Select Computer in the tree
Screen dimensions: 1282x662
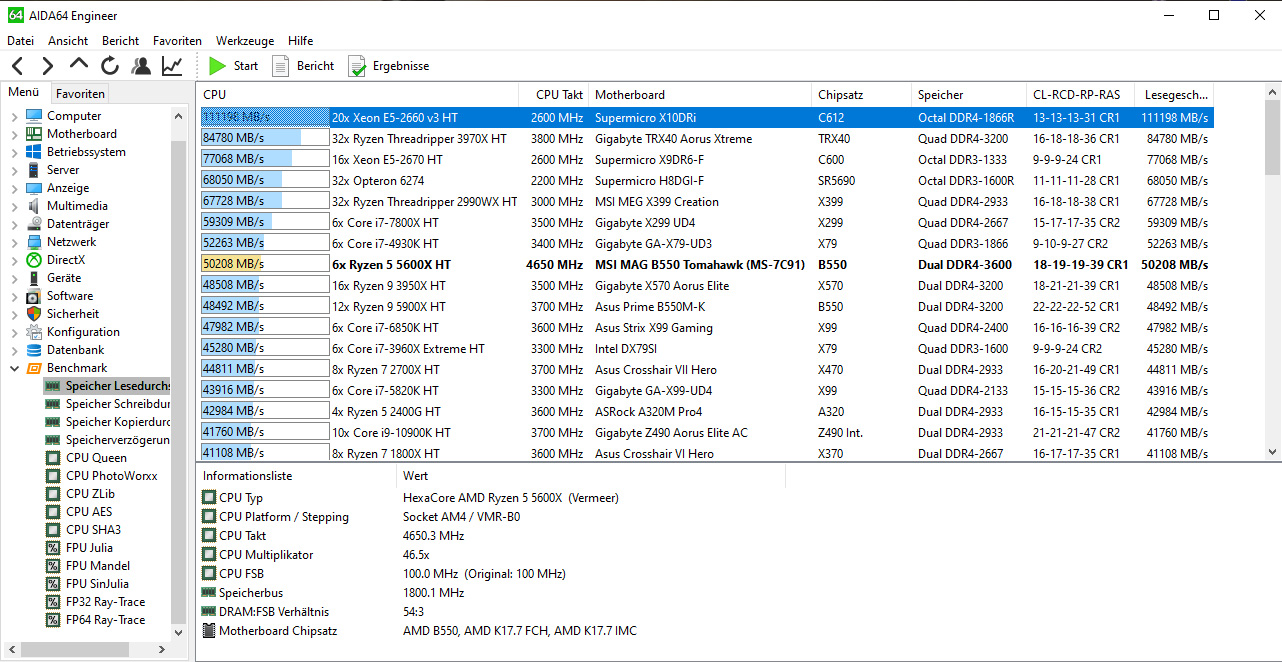[x=74, y=116]
